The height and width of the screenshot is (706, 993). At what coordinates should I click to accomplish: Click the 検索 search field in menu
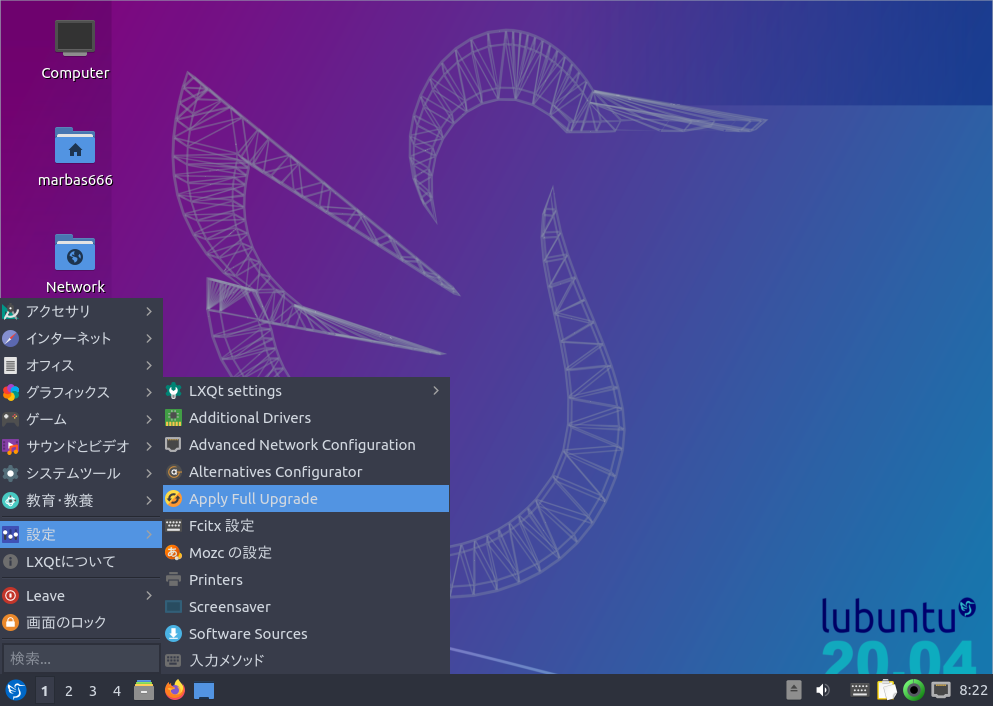coord(81,659)
